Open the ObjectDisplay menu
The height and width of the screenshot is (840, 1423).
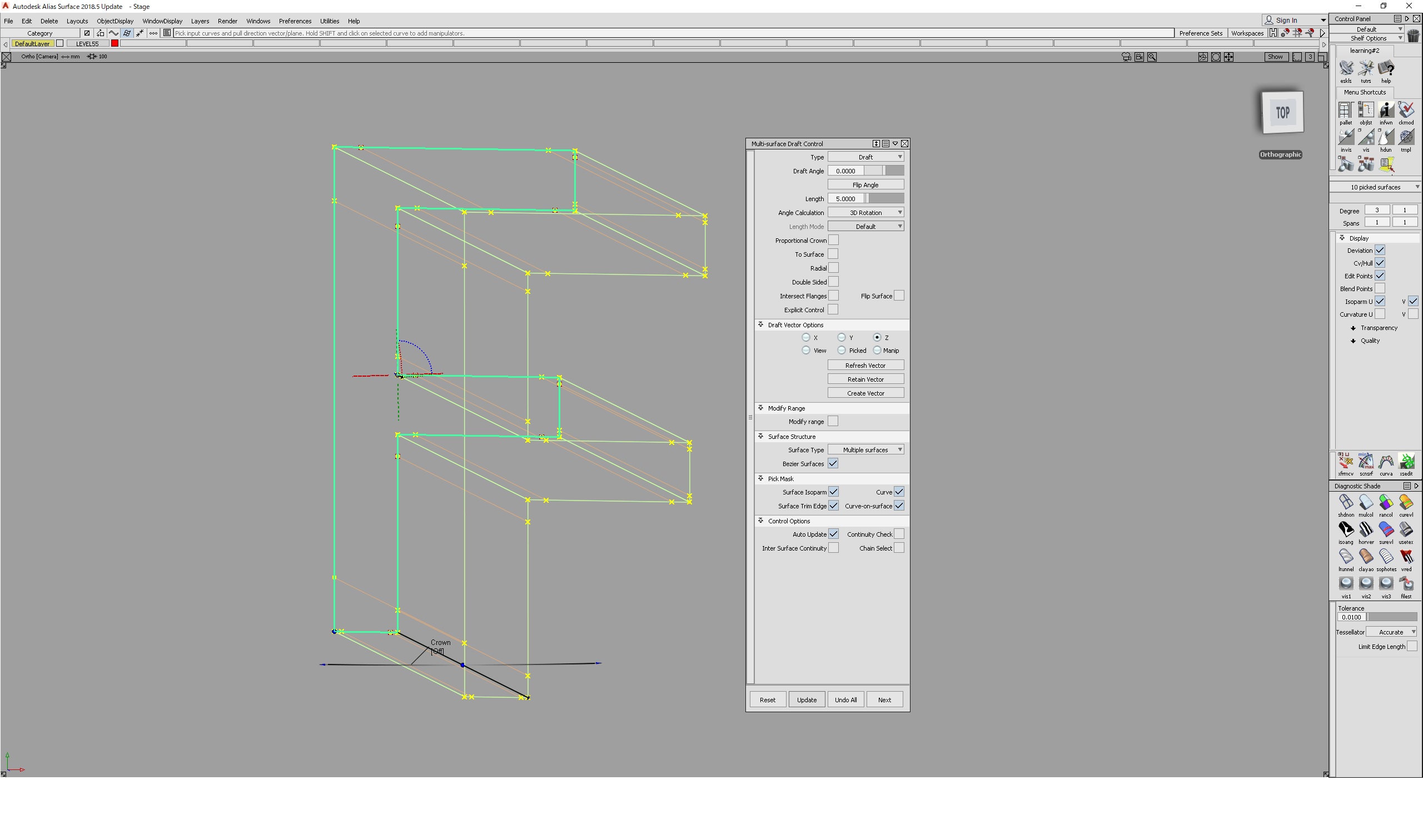pos(115,21)
